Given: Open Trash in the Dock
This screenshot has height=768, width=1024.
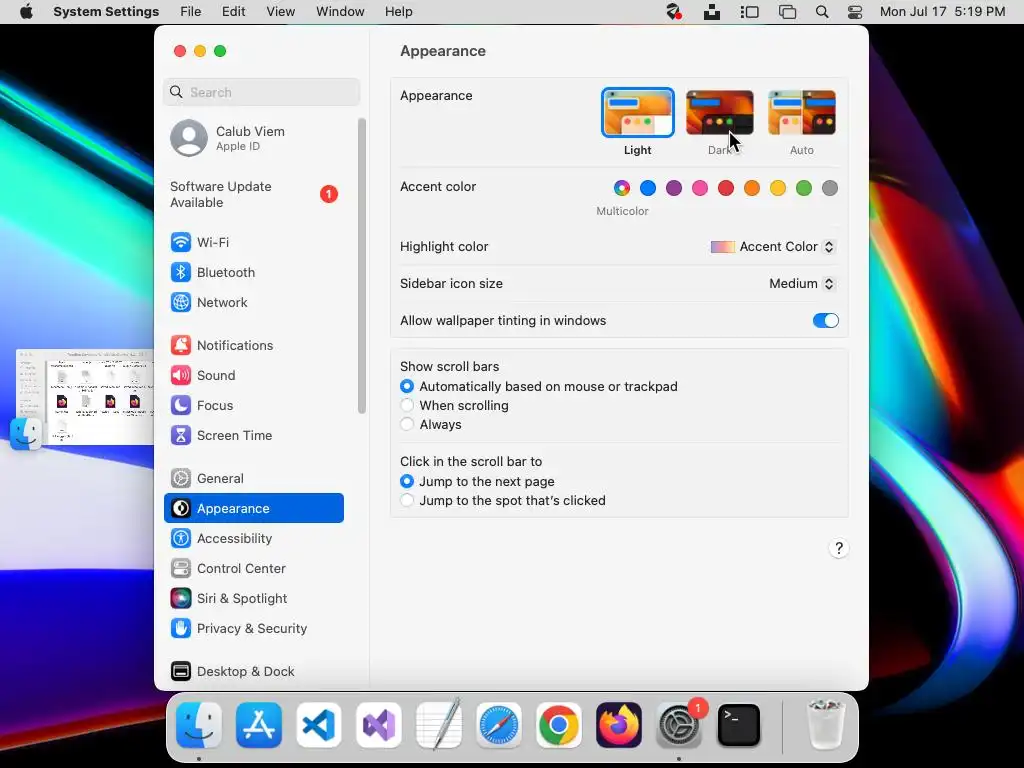Looking at the screenshot, I should coord(825,724).
